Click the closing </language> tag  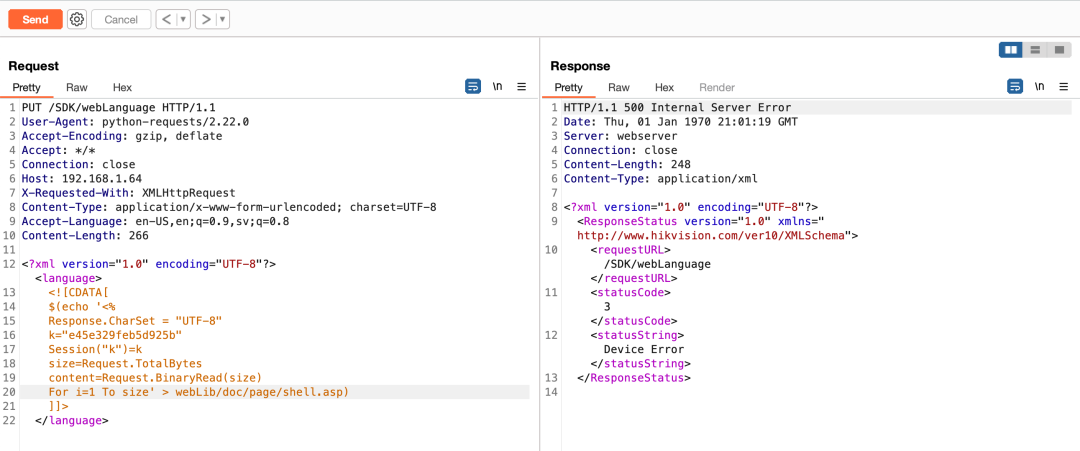click(x=71, y=420)
